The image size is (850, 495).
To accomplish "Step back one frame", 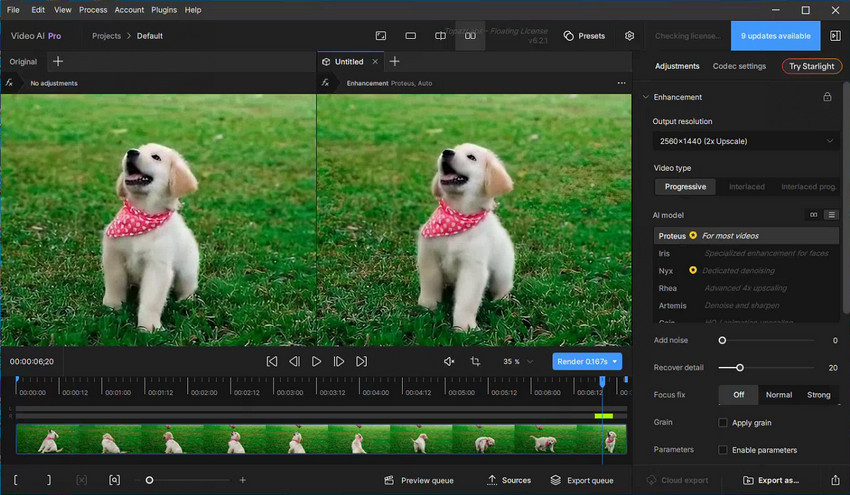I will [x=294, y=362].
